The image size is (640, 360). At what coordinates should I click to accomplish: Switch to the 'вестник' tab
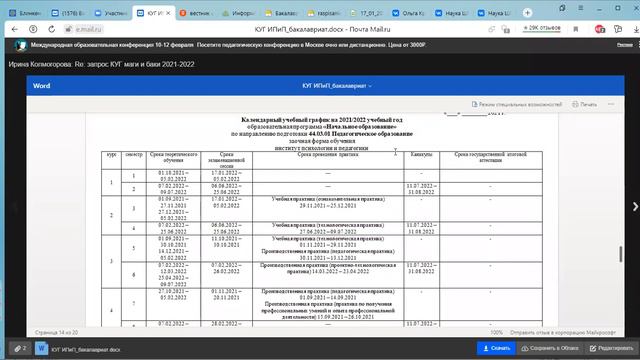[196, 13]
